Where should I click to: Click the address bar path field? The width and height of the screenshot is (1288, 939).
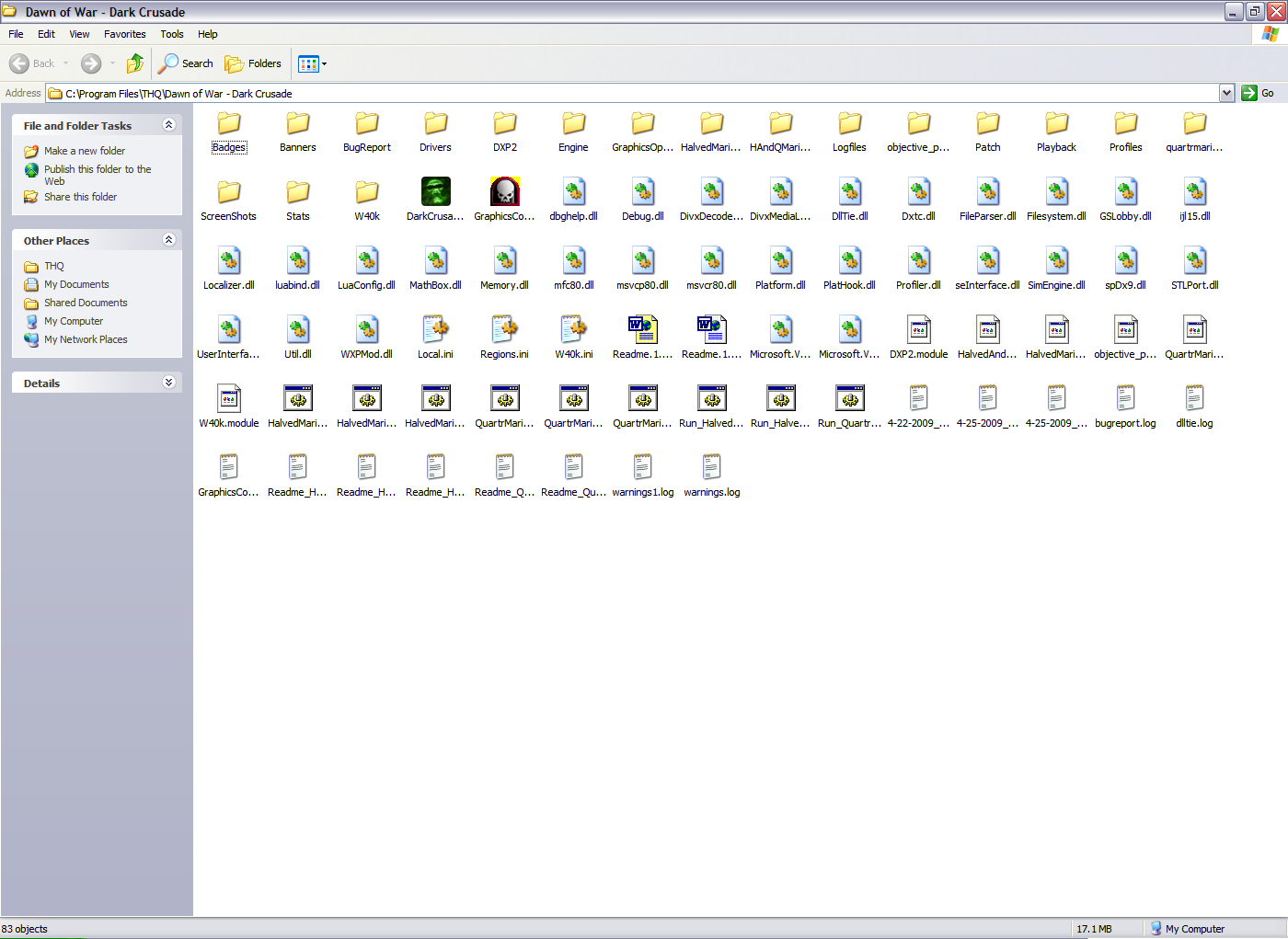pyautogui.click(x=632, y=93)
